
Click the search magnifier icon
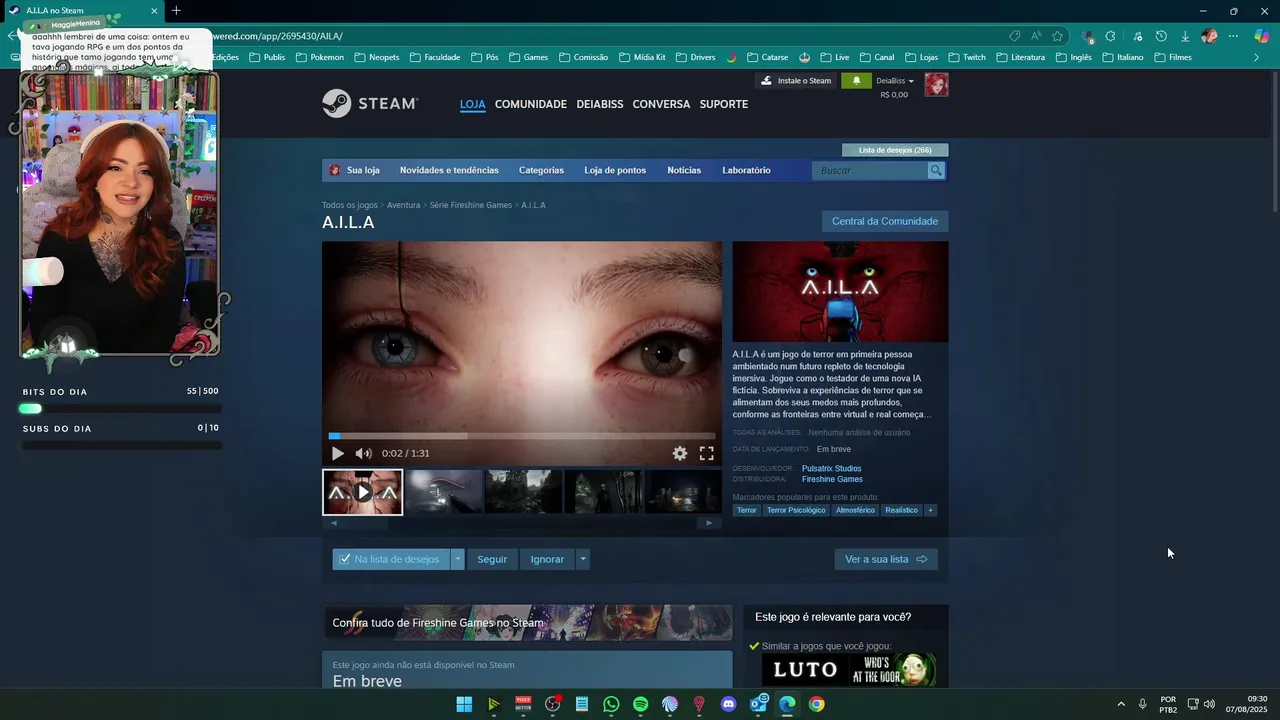pyautogui.click(x=936, y=171)
